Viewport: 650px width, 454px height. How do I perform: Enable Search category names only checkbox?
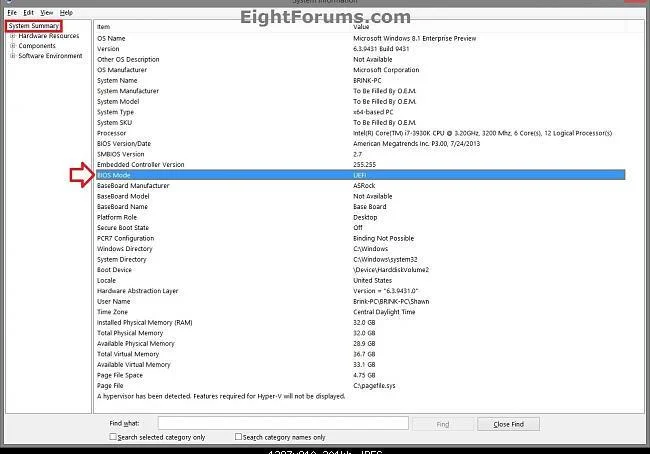pyautogui.click(x=238, y=437)
